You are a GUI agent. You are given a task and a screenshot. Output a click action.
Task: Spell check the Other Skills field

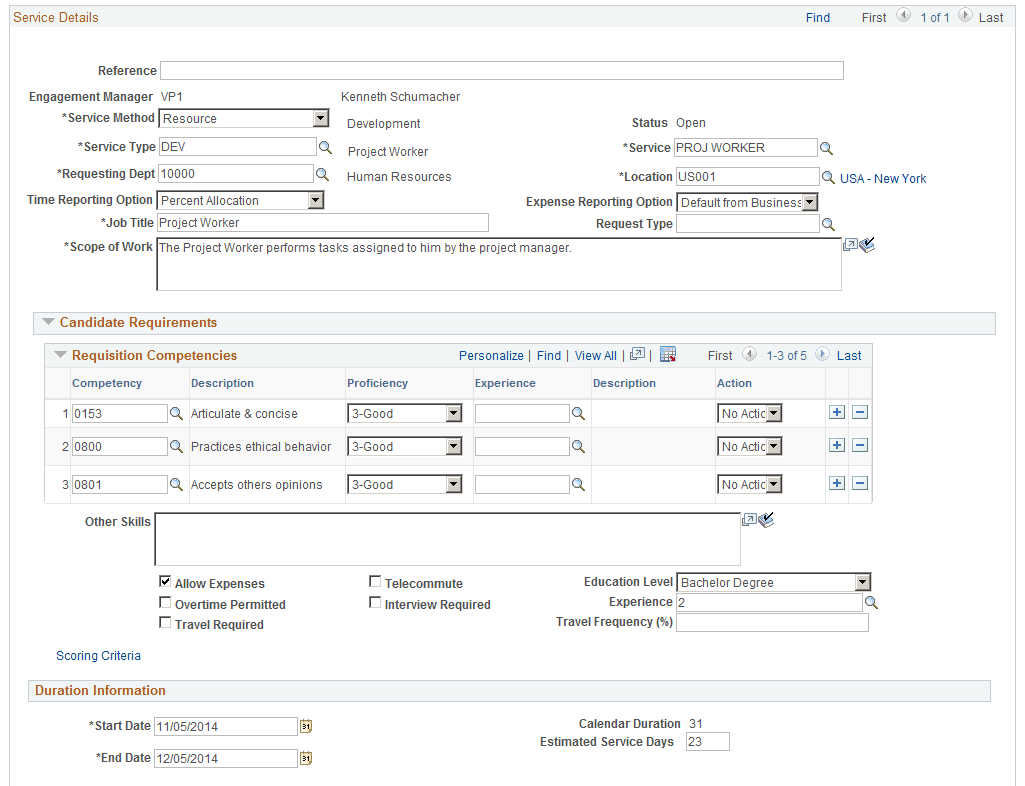coord(767,519)
